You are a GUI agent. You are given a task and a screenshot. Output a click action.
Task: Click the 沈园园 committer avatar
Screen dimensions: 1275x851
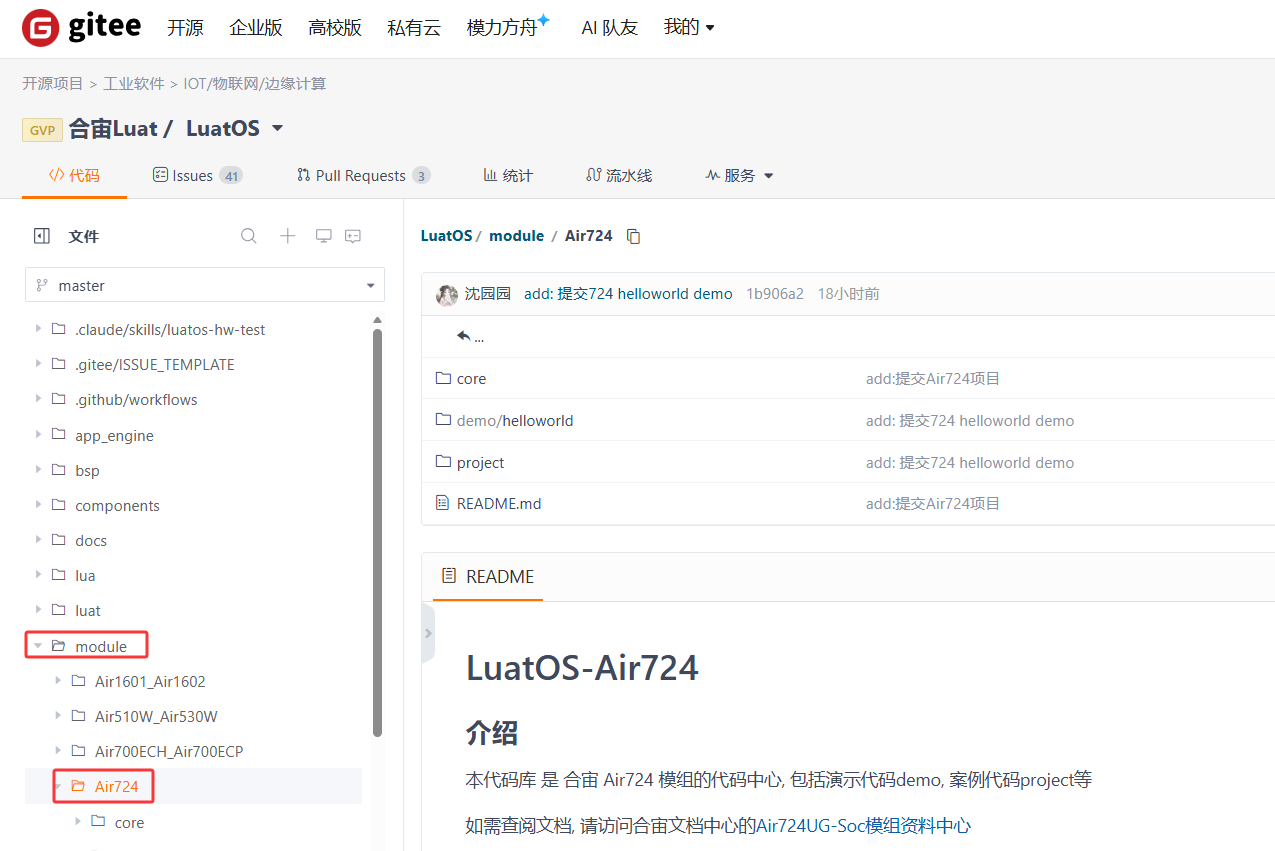pos(447,294)
